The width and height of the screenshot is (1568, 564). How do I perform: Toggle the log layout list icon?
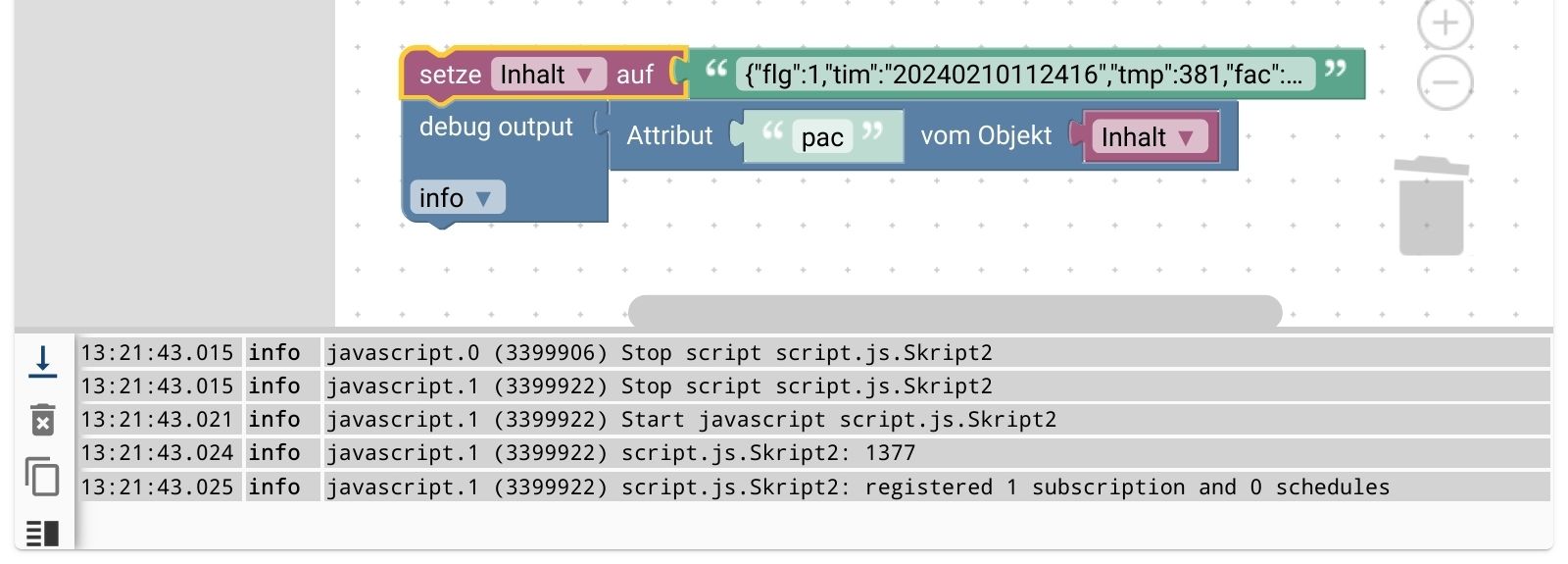pyautogui.click(x=42, y=533)
